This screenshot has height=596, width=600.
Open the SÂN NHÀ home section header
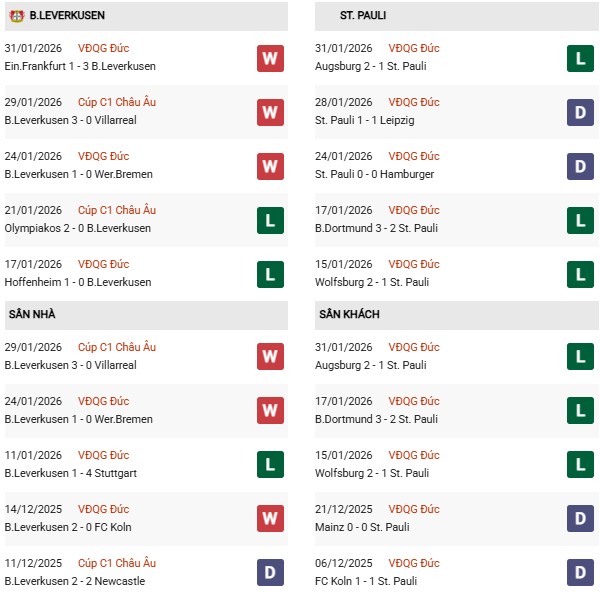(x=32, y=314)
